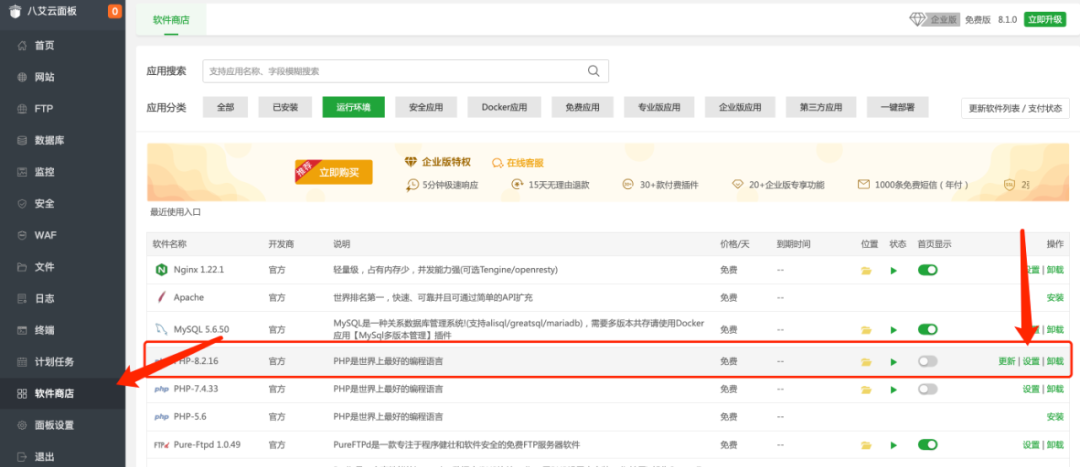The image size is (1080, 467).
Task: Turn on homepage display for PHP-7.4.33
Action: click(x=927, y=390)
